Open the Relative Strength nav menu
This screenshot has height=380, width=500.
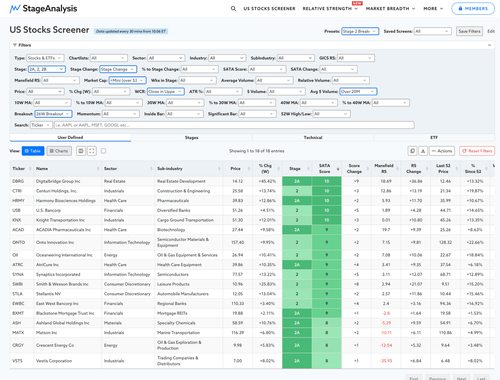tap(330, 9)
